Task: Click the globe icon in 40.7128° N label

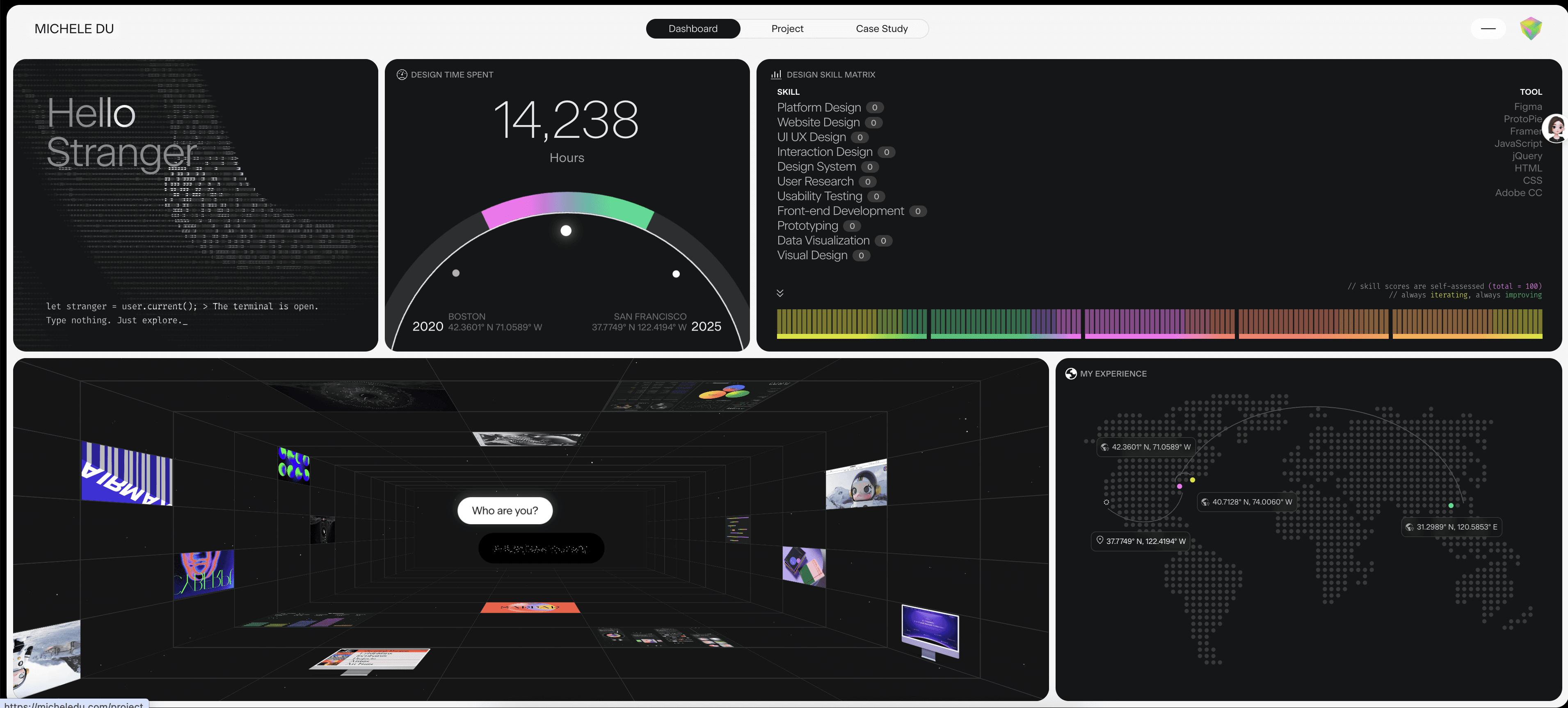Action: click(x=1205, y=502)
